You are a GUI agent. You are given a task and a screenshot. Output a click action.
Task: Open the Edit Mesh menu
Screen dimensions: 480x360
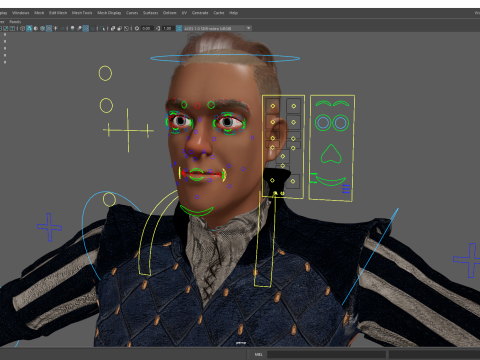tap(58, 13)
